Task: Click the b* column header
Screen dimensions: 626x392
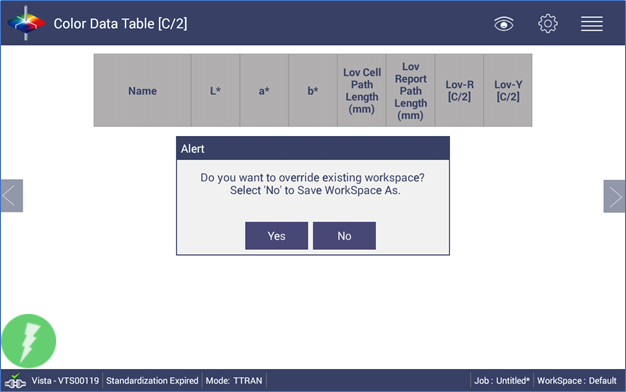Action: pyautogui.click(x=313, y=91)
